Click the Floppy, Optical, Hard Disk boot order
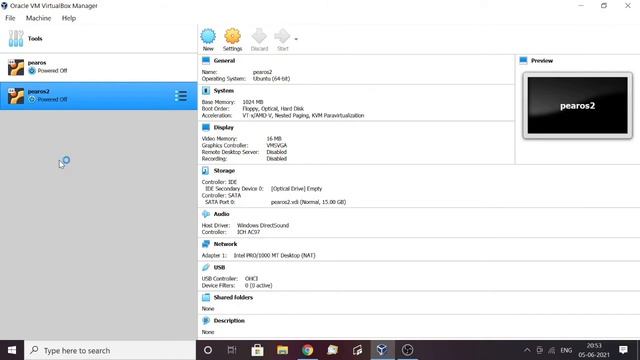 (x=273, y=109)
